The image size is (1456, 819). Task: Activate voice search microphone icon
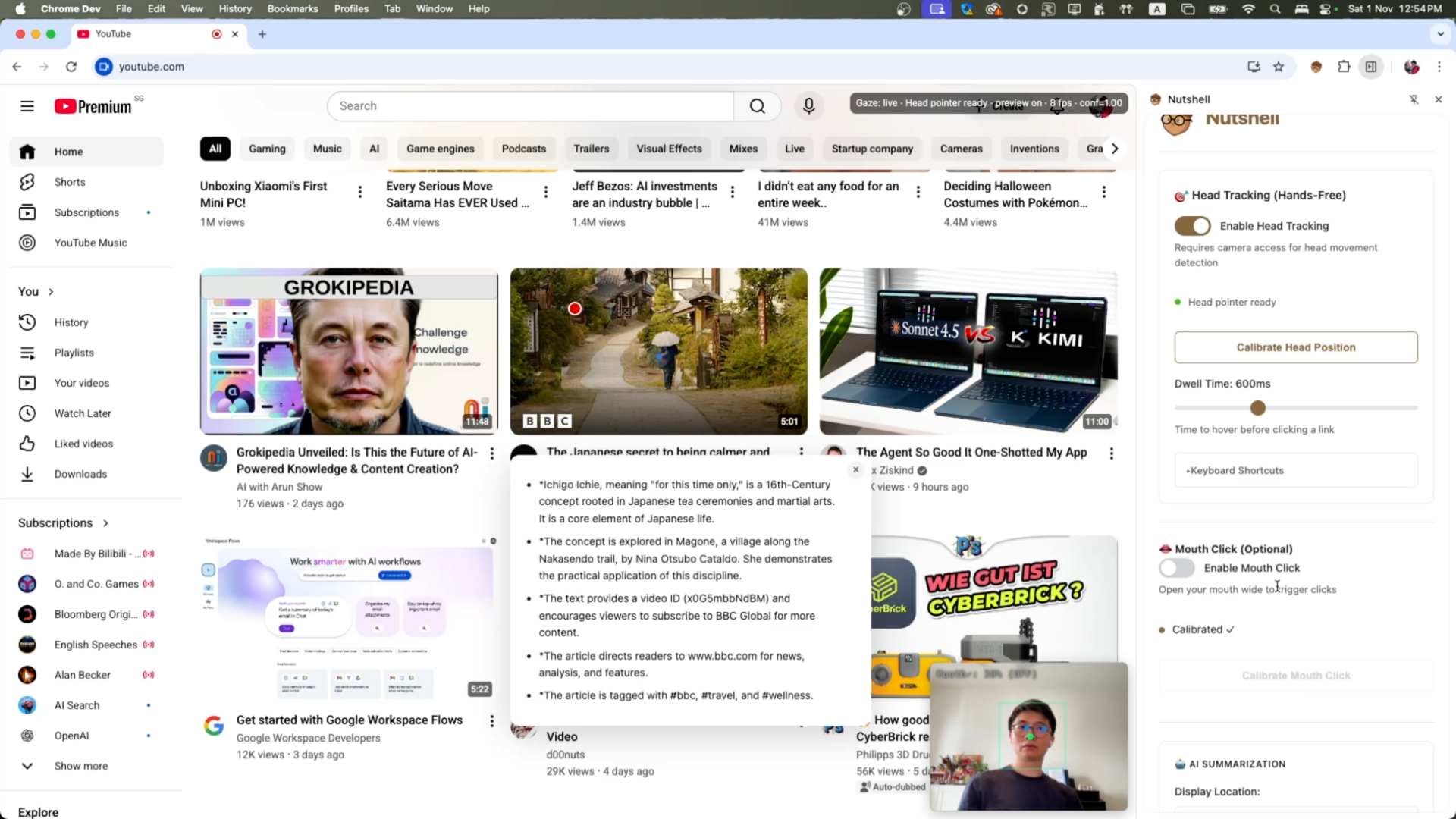(808, 106)
